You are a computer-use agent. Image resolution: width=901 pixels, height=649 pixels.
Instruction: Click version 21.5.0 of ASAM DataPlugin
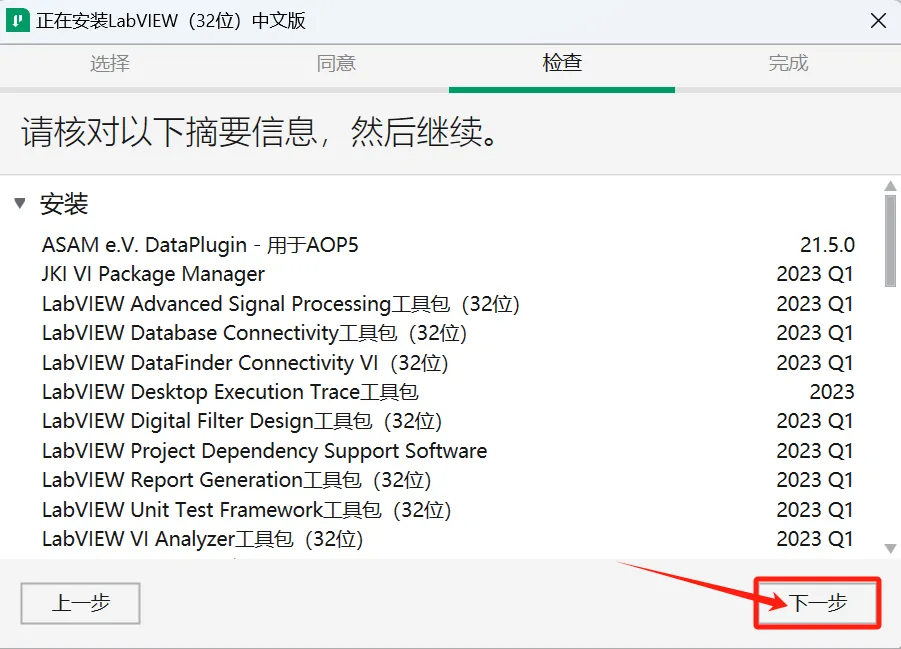click(x=827, y=245)
